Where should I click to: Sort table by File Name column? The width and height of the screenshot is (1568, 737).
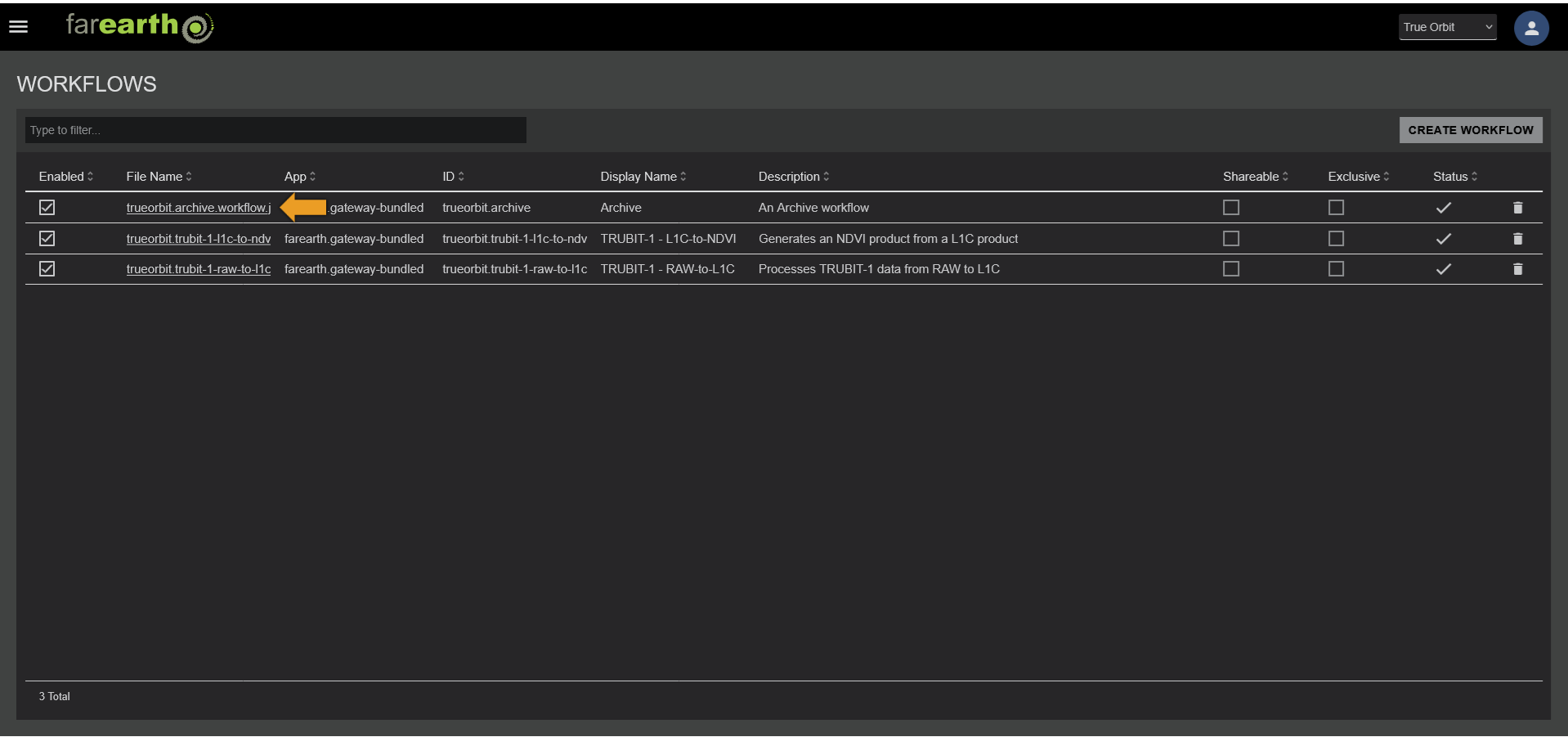click(x=159, y=177)
